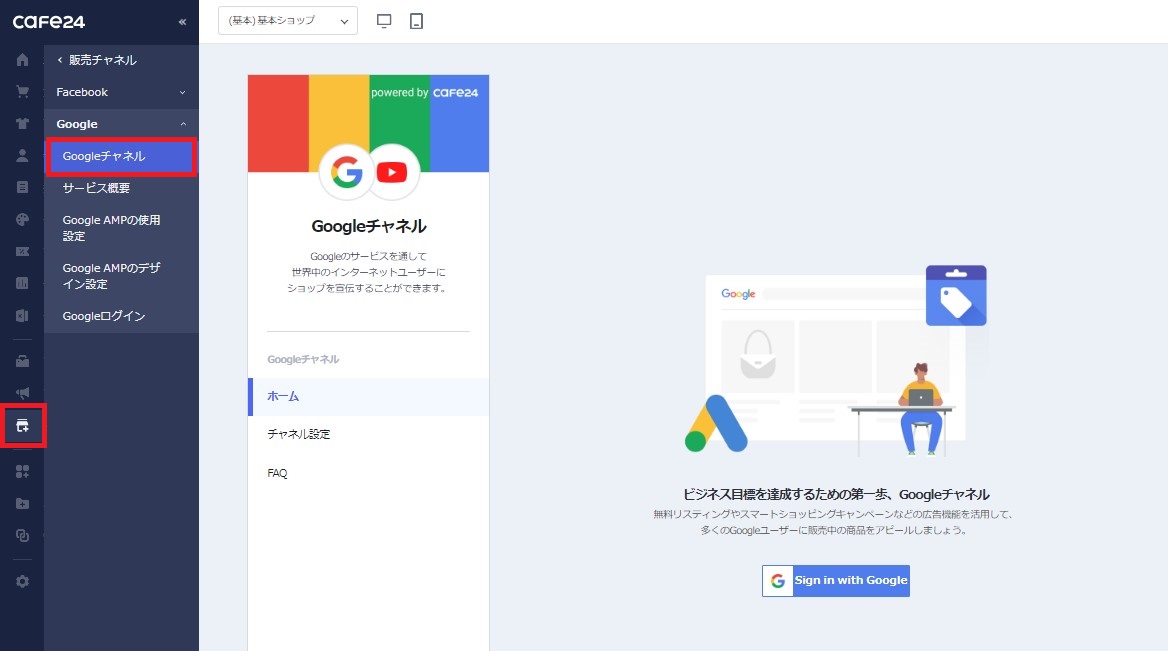This screenshot has width=1168, height=651.
Task: Open the bulletin board document icon
Action: pos(22,187)
